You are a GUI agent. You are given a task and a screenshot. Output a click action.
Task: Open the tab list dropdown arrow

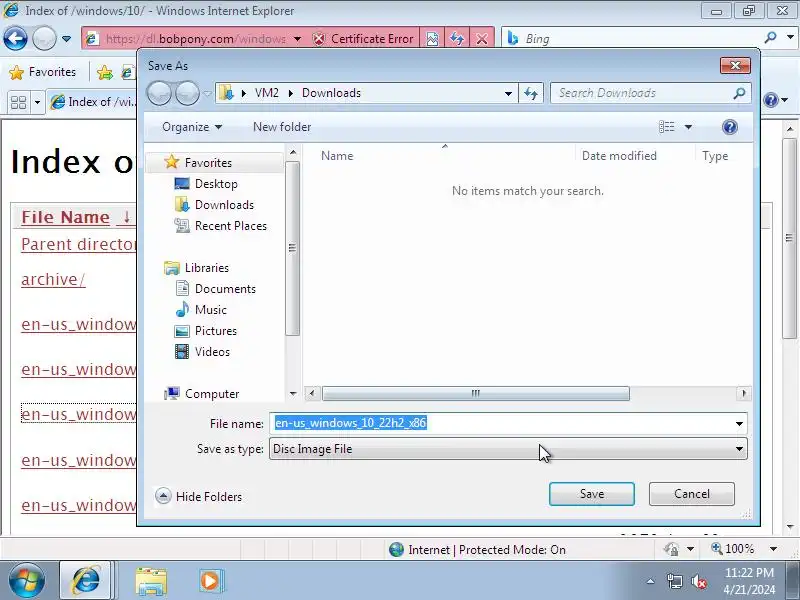coord(37,103)
